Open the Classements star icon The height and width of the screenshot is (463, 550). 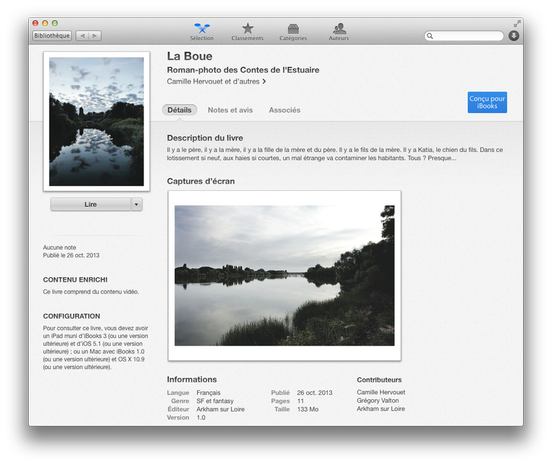pyautogui.click(x=248, y=28)
